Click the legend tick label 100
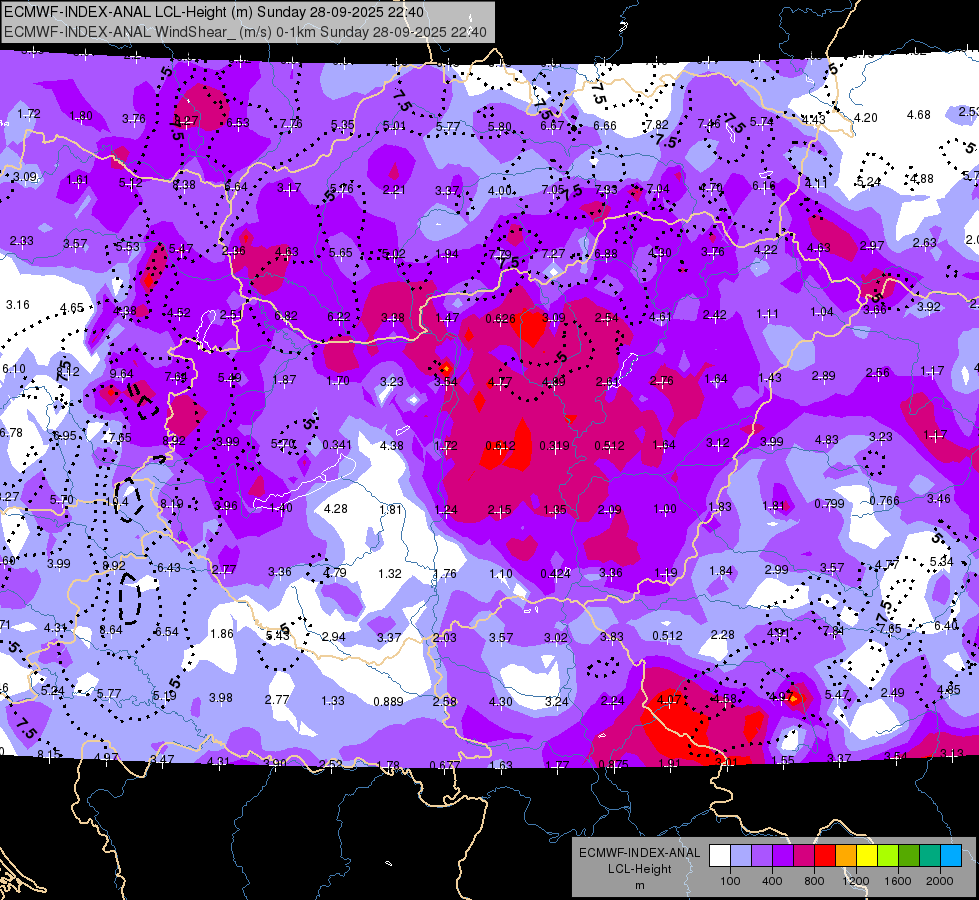 pyautogui.click(x=730, y=881)
